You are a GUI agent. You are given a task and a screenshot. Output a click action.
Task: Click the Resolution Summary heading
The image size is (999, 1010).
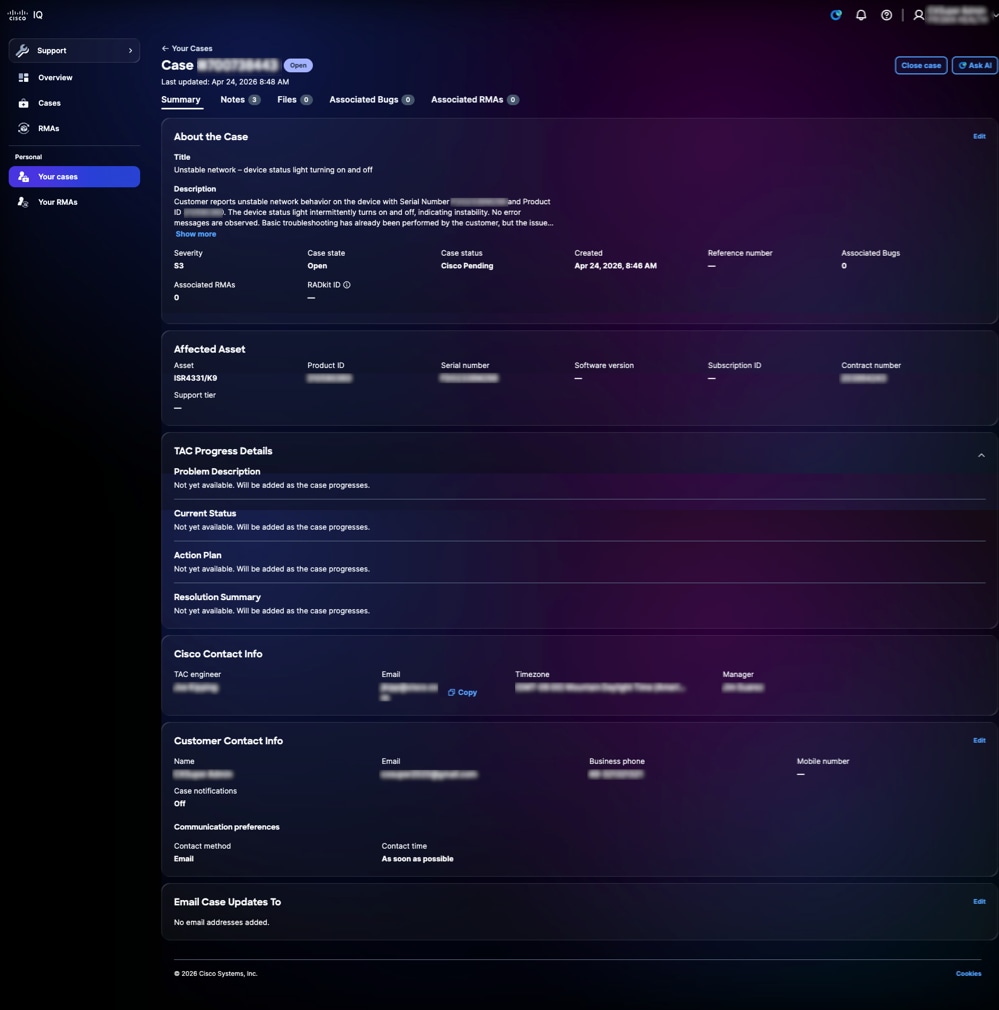point(217,597)
